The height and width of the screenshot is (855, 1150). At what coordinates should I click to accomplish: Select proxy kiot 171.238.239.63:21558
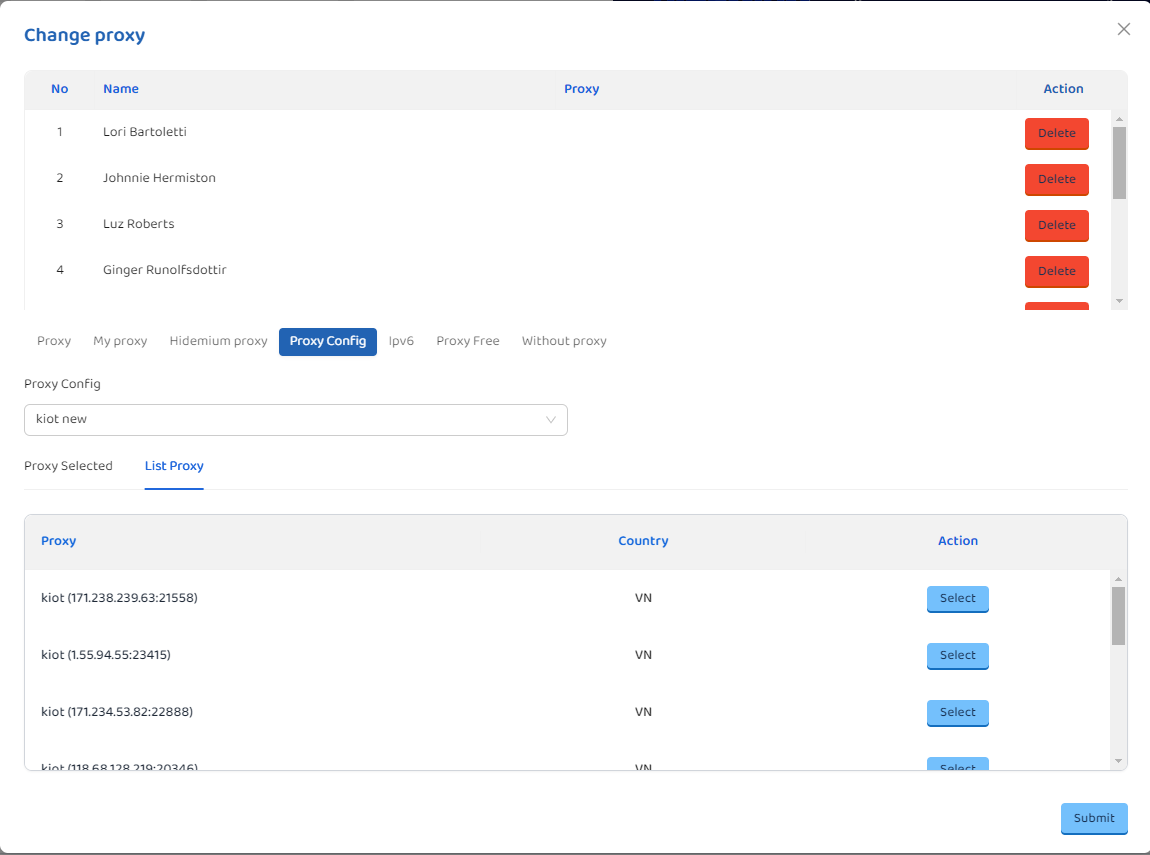tap(957, 598)
